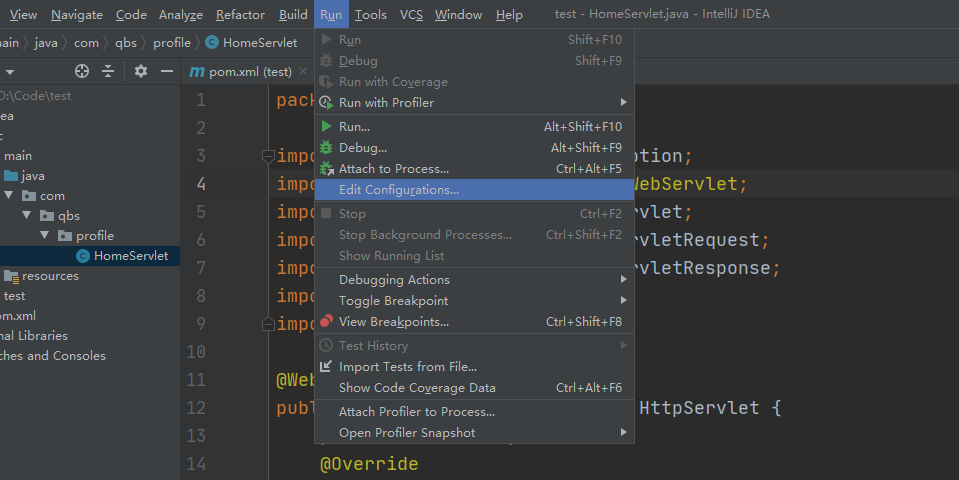Hide the Project tool window

click(x=166, y=71)
